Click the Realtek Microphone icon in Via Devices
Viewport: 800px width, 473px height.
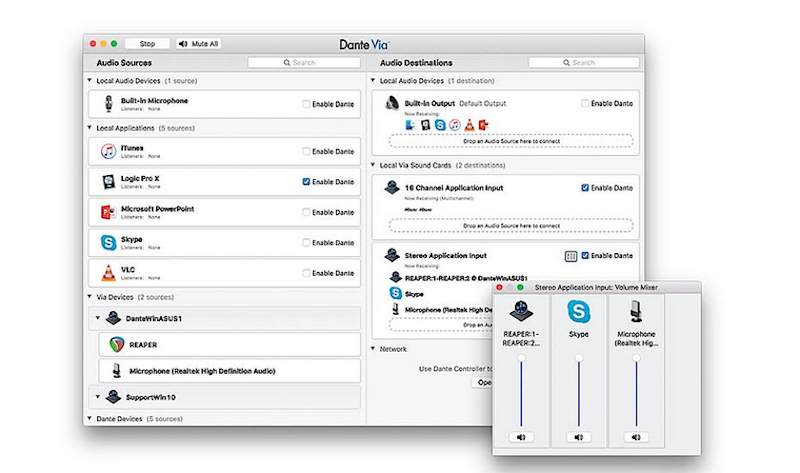[117, 371]
